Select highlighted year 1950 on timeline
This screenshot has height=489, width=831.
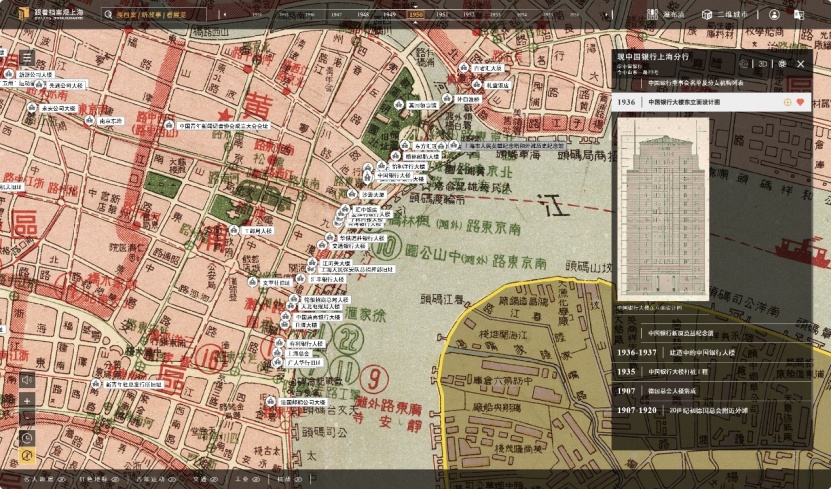pos(416,15)
